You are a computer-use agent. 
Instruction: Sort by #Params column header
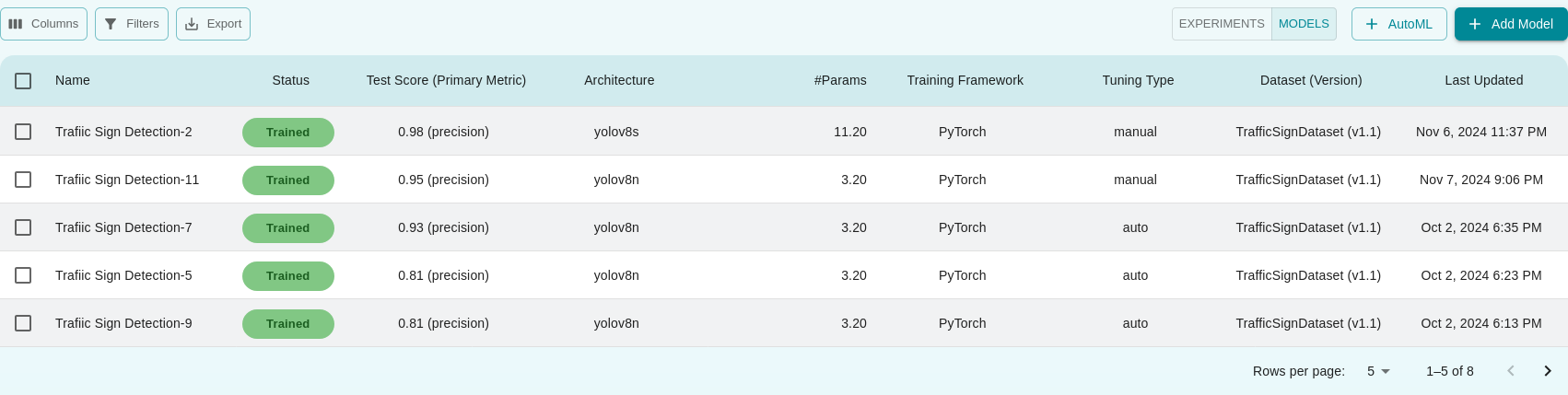click(840, 80)
